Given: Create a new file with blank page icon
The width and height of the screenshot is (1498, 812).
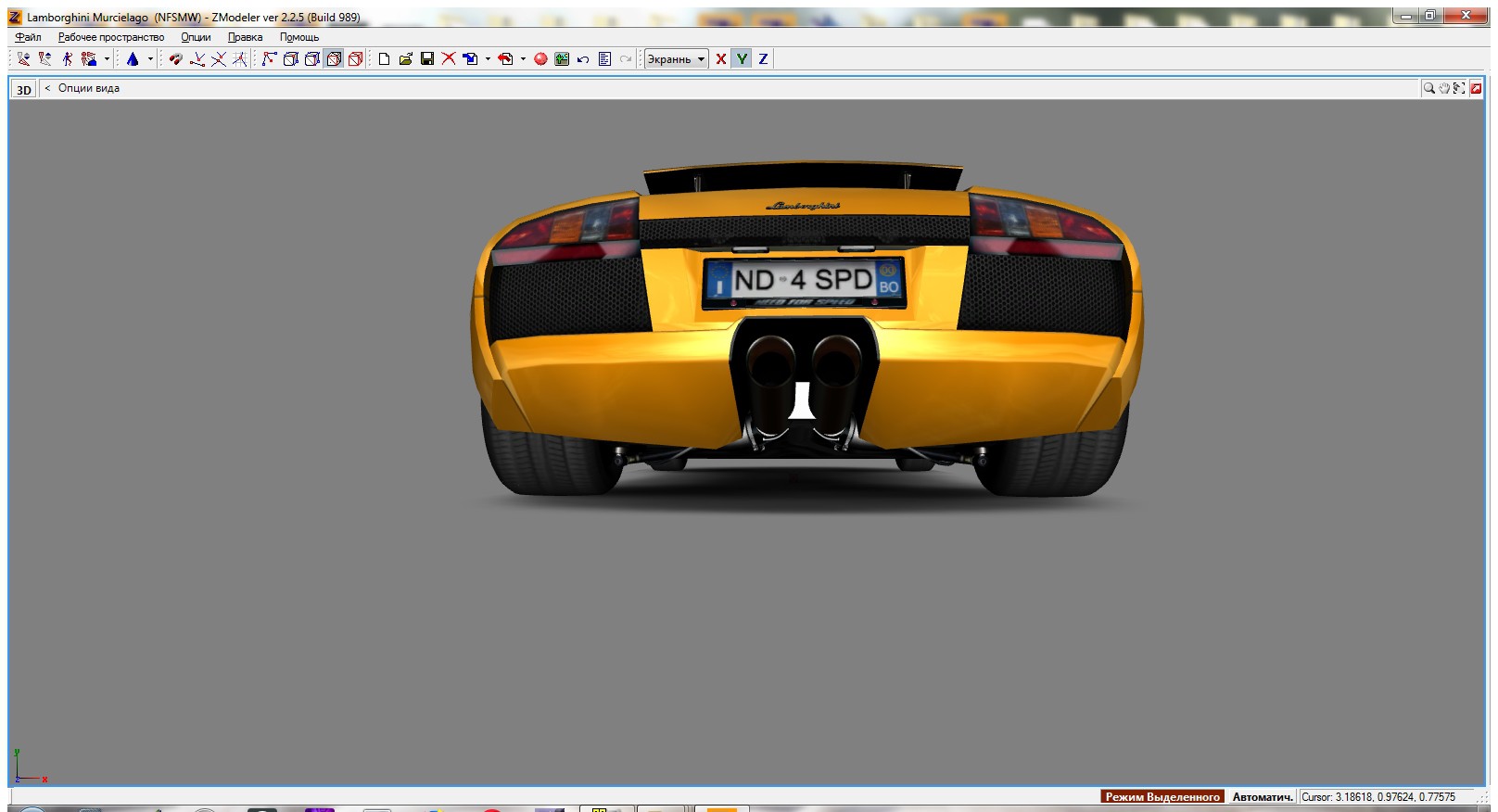Looking at the screenshot, I should click(x=384, y=58).
